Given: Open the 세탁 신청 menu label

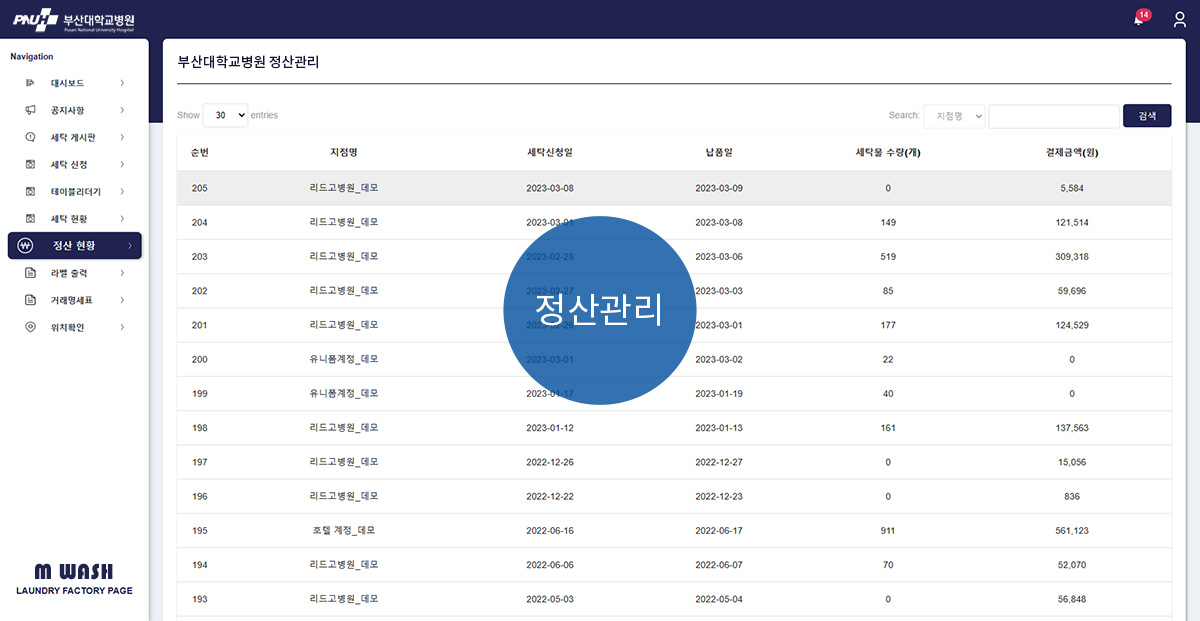Looking at the screenshot, I should (69, 164).
